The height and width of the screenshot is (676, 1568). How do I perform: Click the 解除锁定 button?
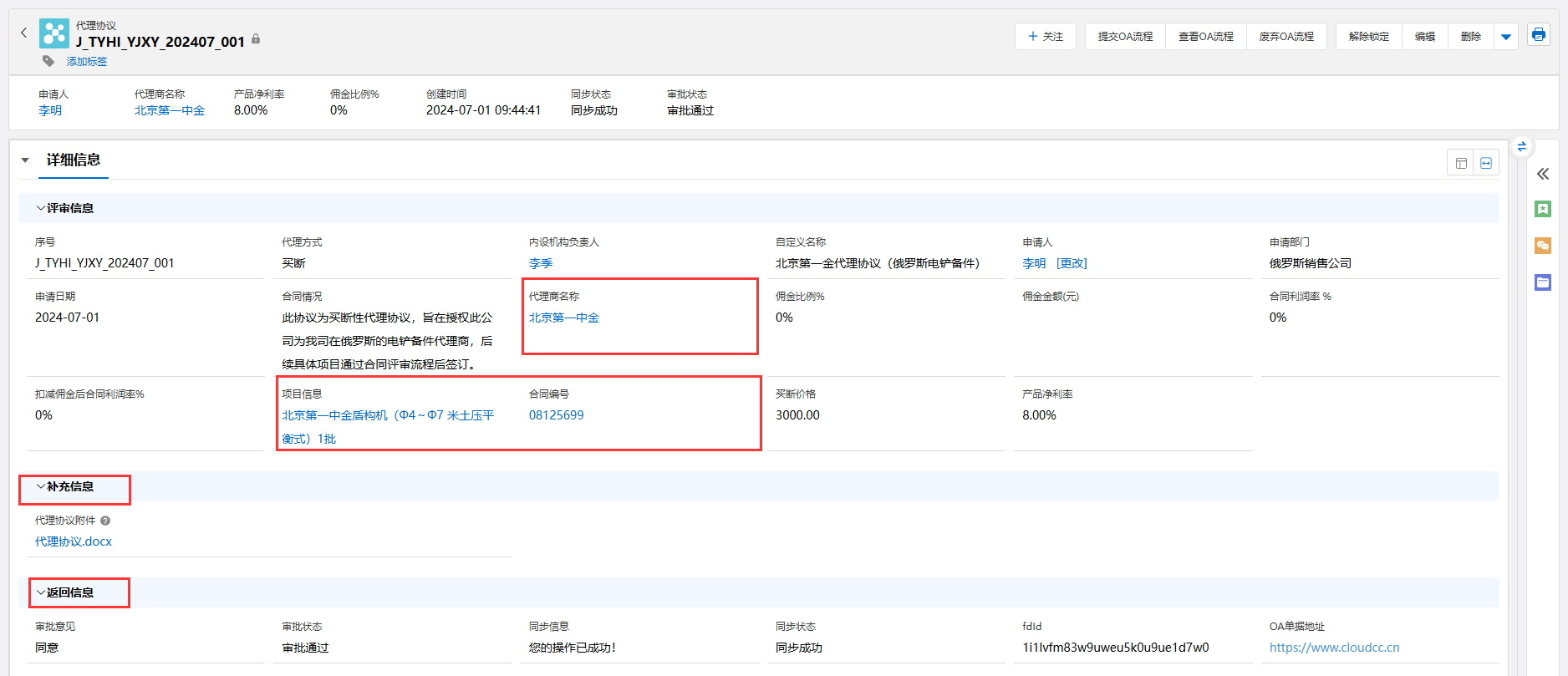[x=1368, y=37]
